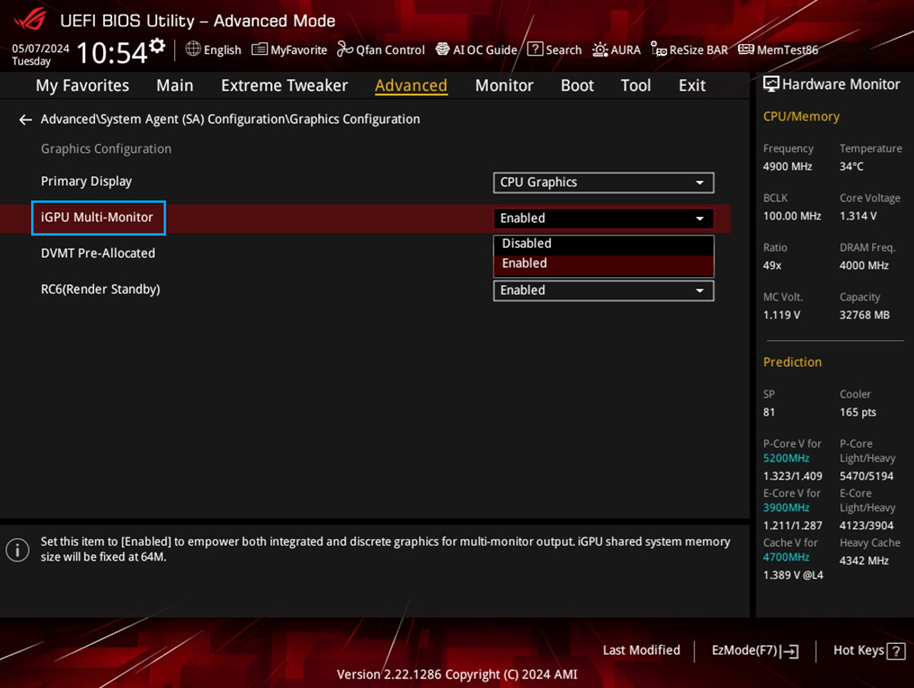The height and width of the screenshot is (688, 914).
Task: Click the Frequency value 4900 MHz
Action: pyautogui.click(x=788, y=167)
